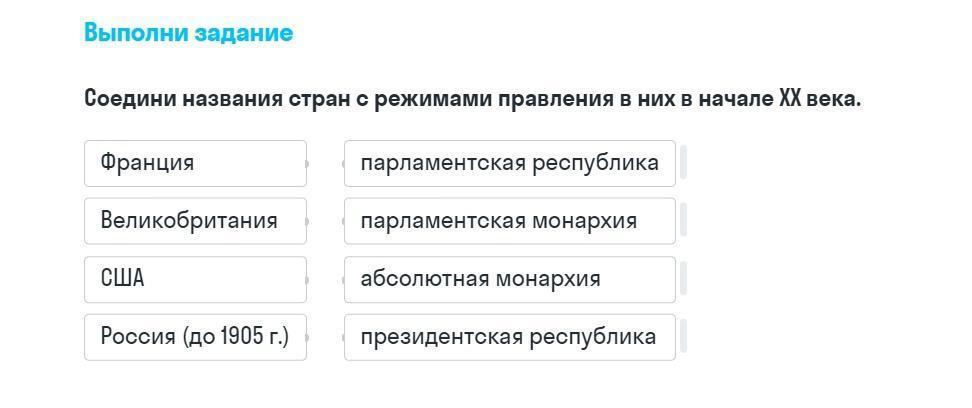The width and height of the screenshot is (972, 408).
Task: Choose the Россия (до 1905 г.) box
Action: coord(195,337)
